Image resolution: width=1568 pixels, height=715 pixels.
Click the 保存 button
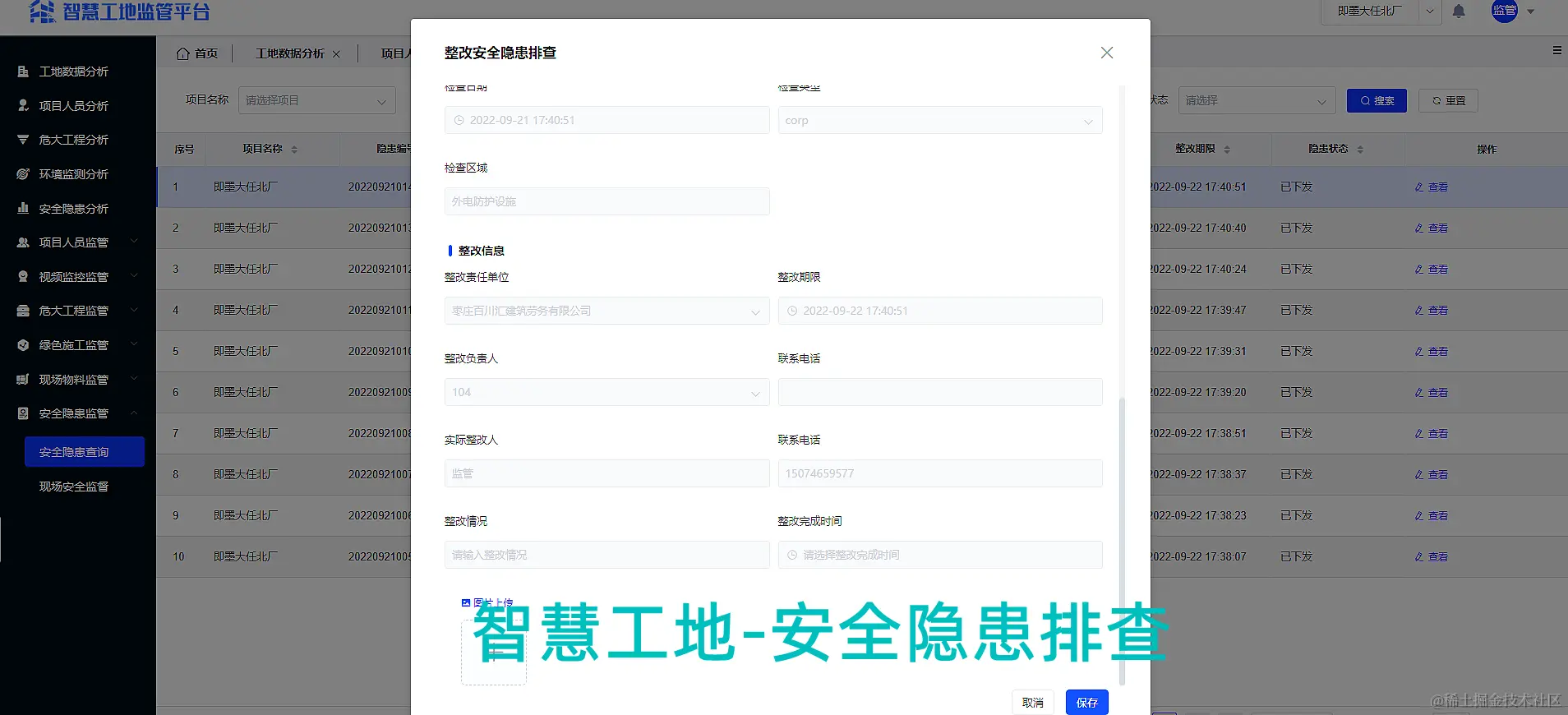1087,703
